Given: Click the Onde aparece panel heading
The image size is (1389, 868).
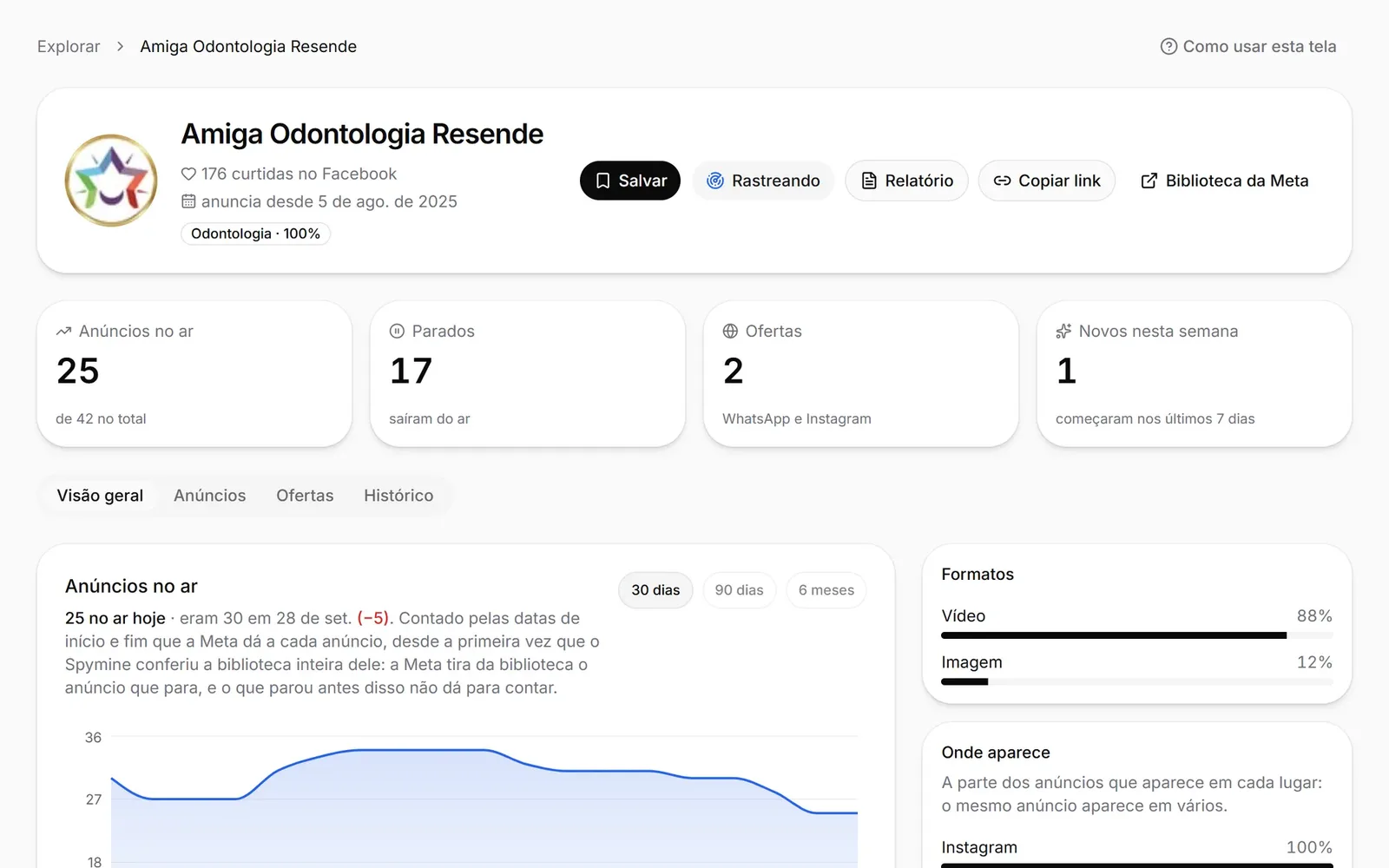Looking at the screenshot, I should tap(996, 753).
